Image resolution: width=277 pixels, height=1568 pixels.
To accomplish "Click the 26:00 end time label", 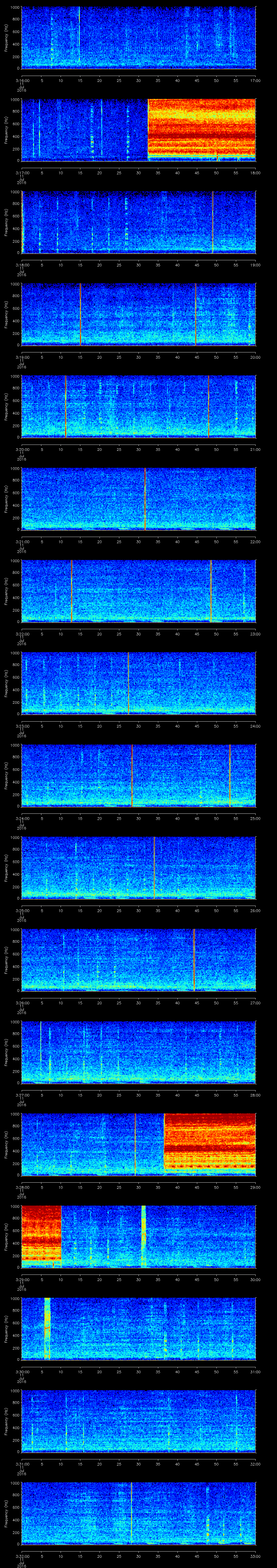I will (x=255, y=910).
